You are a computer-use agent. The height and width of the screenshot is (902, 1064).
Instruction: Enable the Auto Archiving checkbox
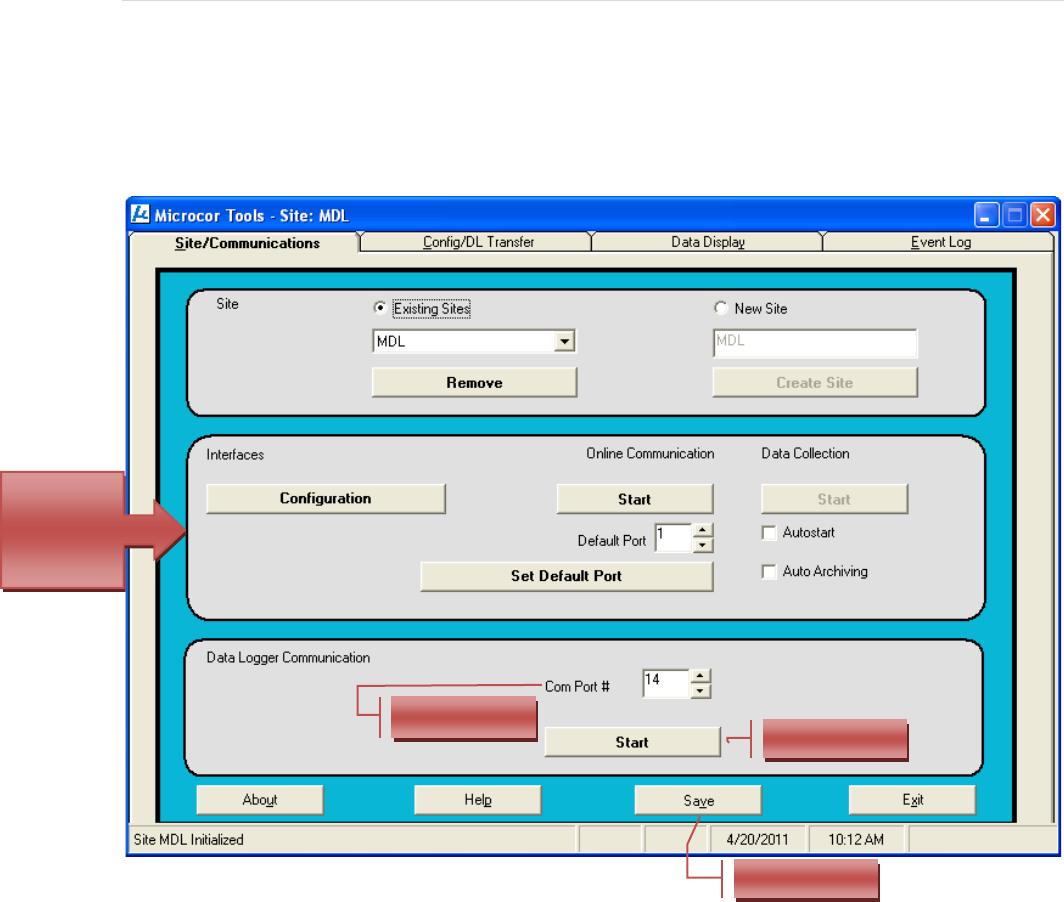click(x=769, y=571)
